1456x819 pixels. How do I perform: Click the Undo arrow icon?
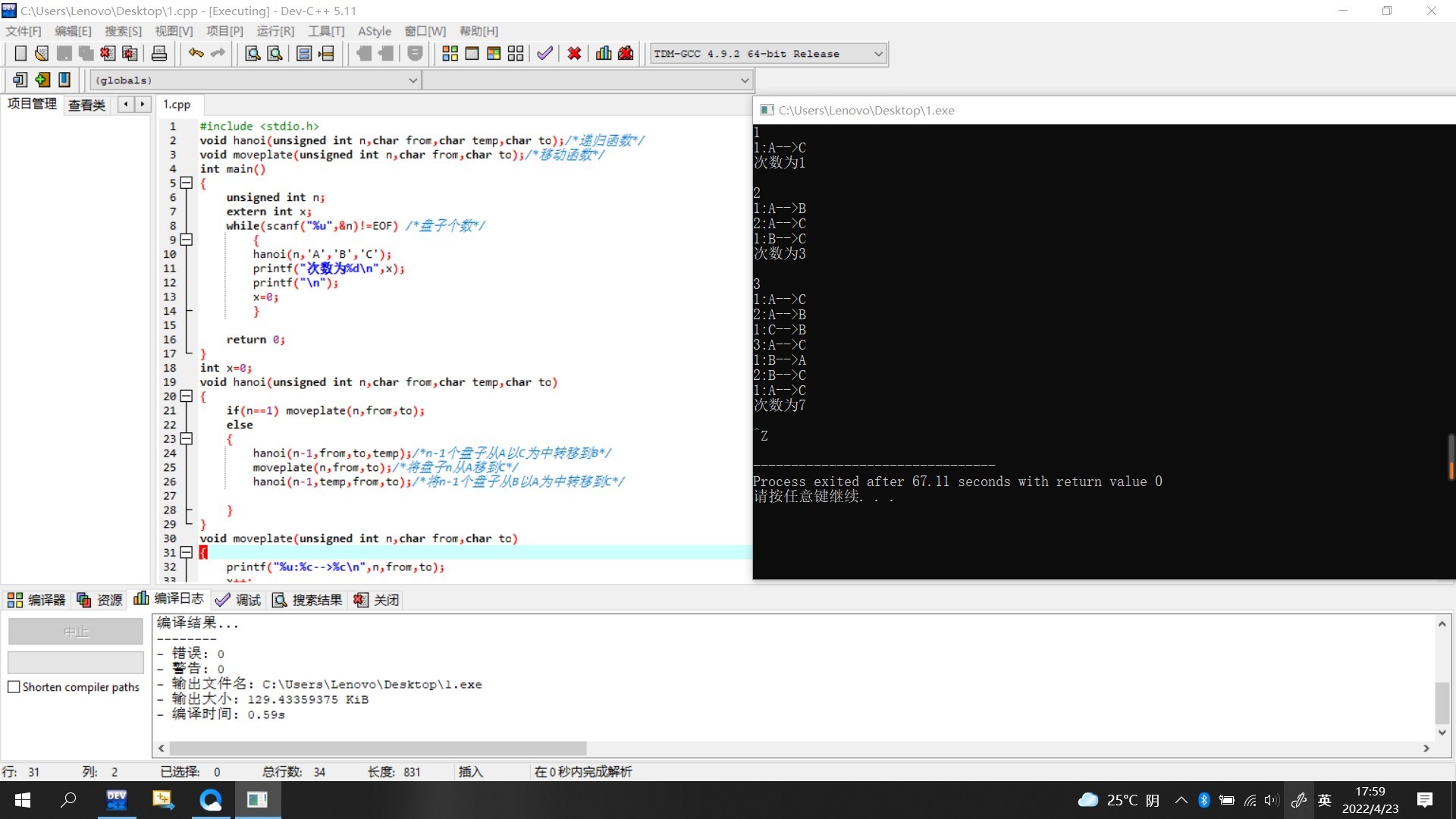[x=196, y=54]
